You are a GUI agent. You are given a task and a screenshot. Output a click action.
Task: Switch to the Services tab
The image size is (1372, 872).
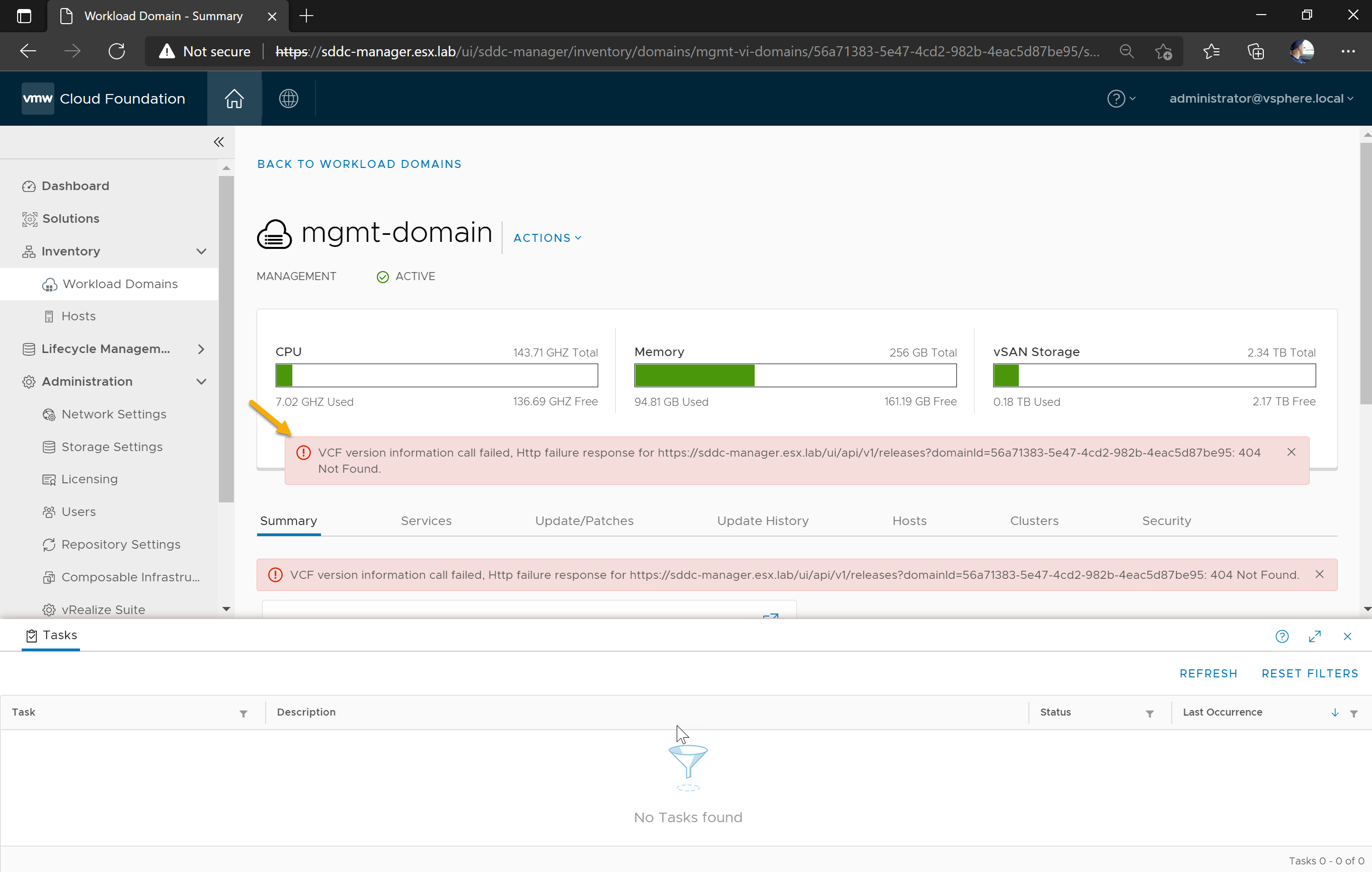pos(426,521)
